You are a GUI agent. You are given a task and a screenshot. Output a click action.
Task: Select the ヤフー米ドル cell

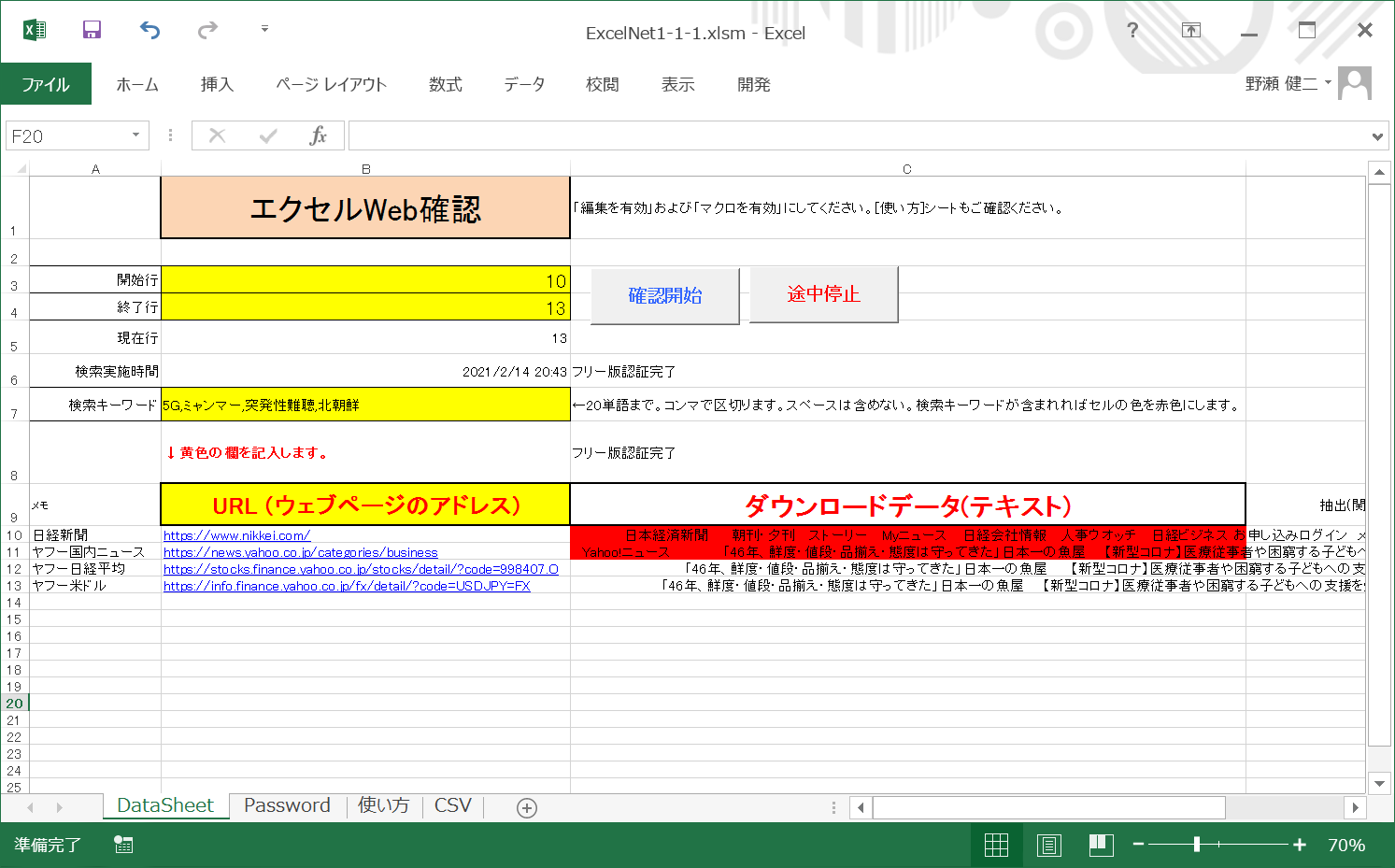95,586
